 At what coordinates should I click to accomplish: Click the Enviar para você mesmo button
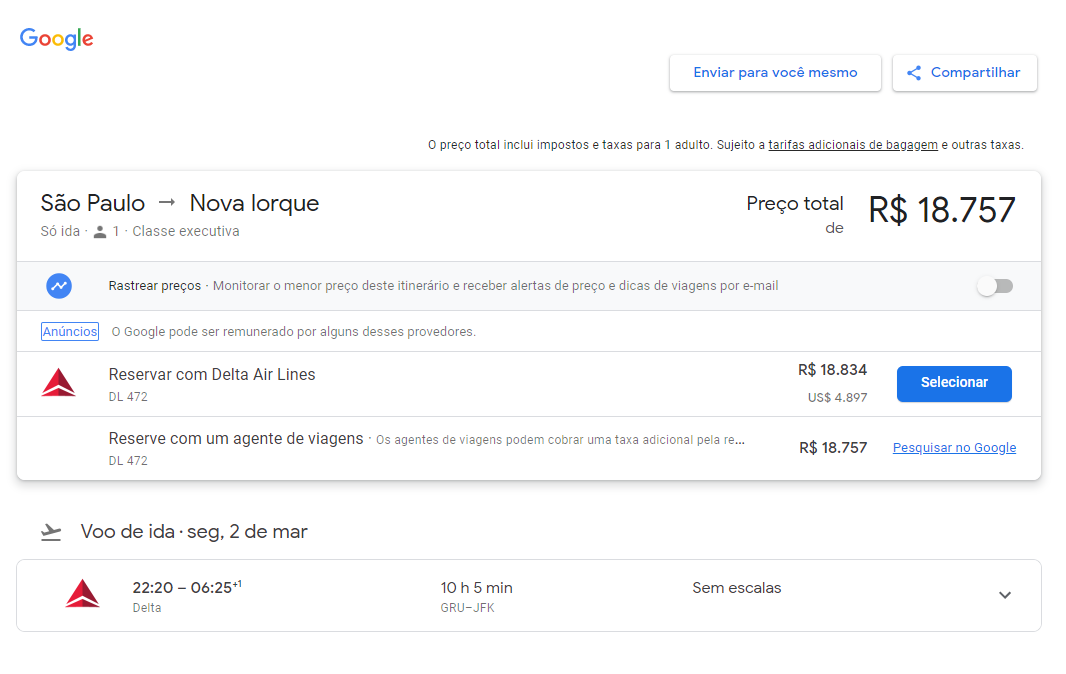click(x=775, y=72)
